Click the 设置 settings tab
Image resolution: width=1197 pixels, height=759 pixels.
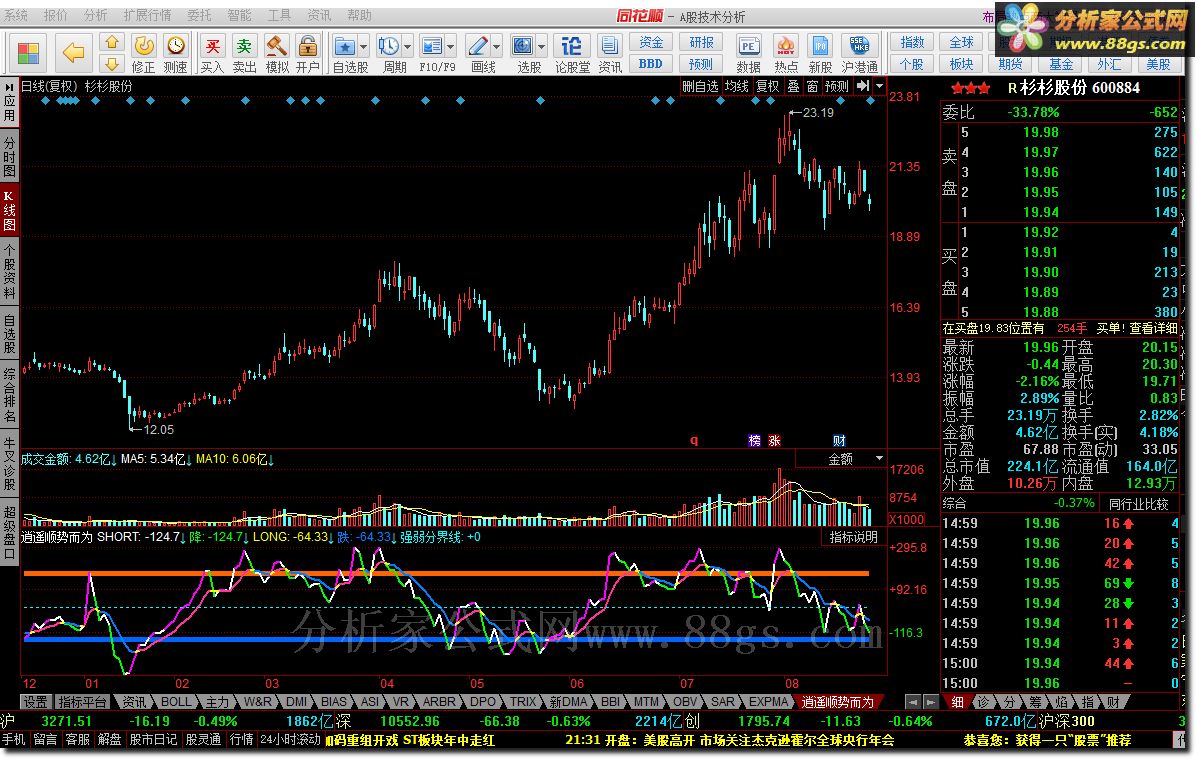[35, 702]
